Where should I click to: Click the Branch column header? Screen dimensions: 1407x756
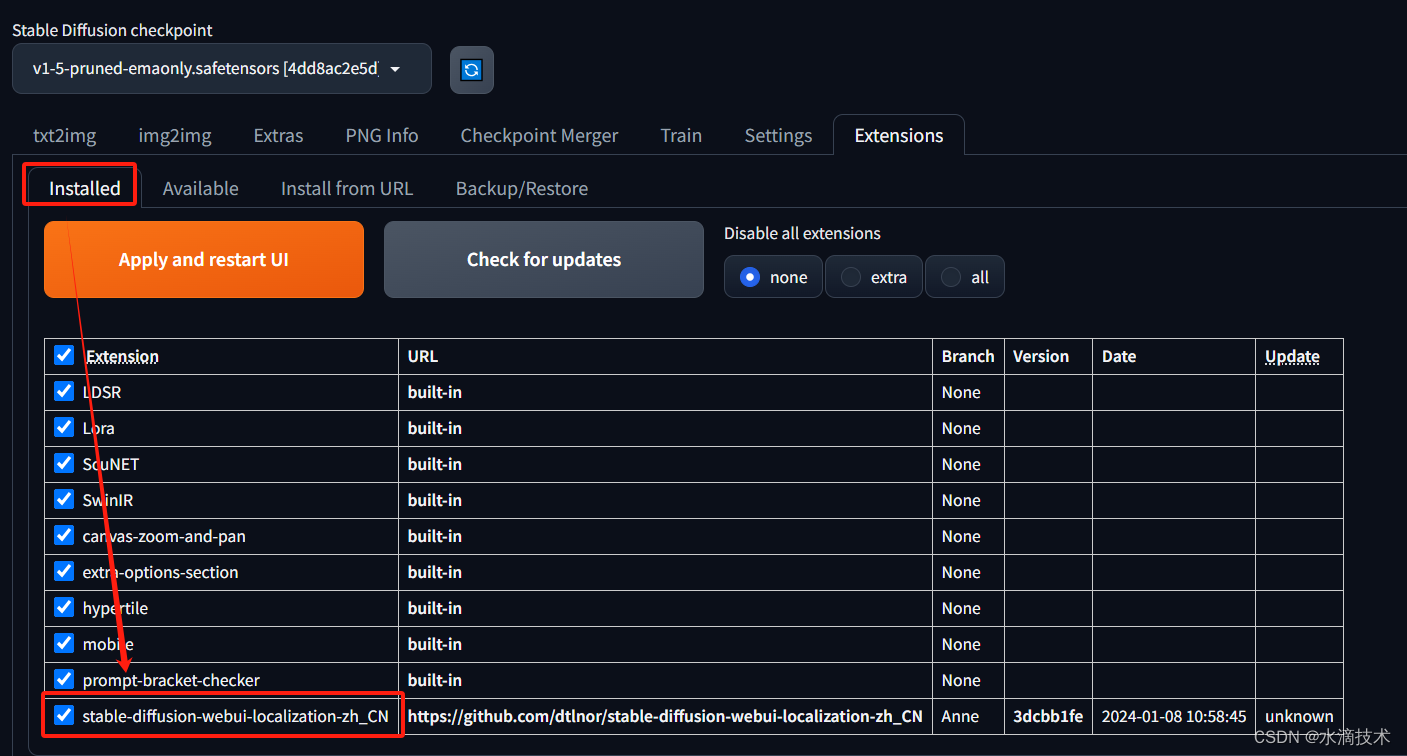tap(968, 356)
